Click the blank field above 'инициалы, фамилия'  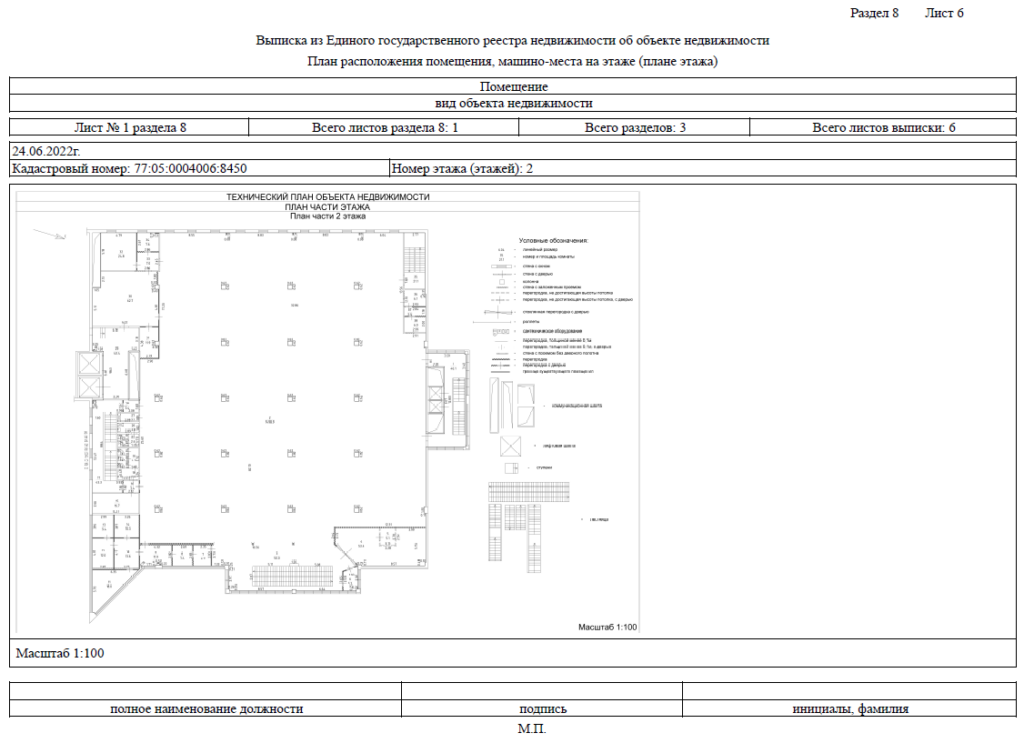(x=849, y=691)
